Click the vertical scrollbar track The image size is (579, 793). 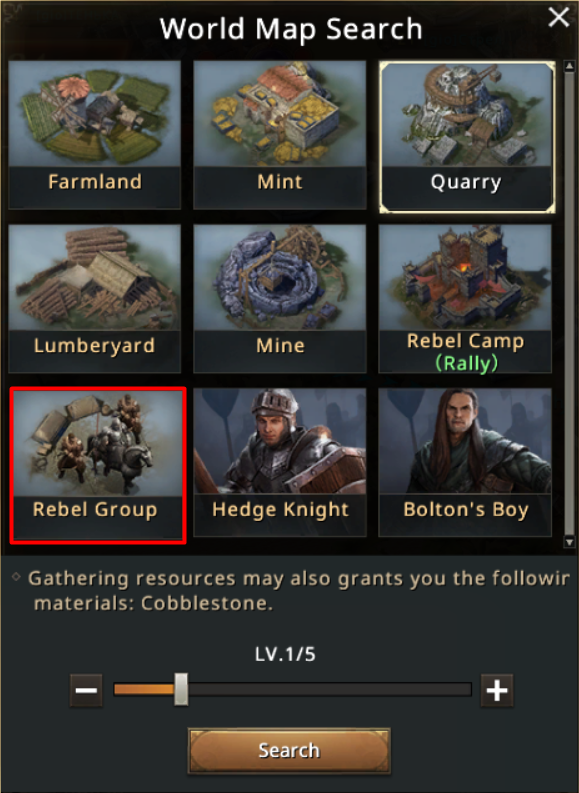569,303
